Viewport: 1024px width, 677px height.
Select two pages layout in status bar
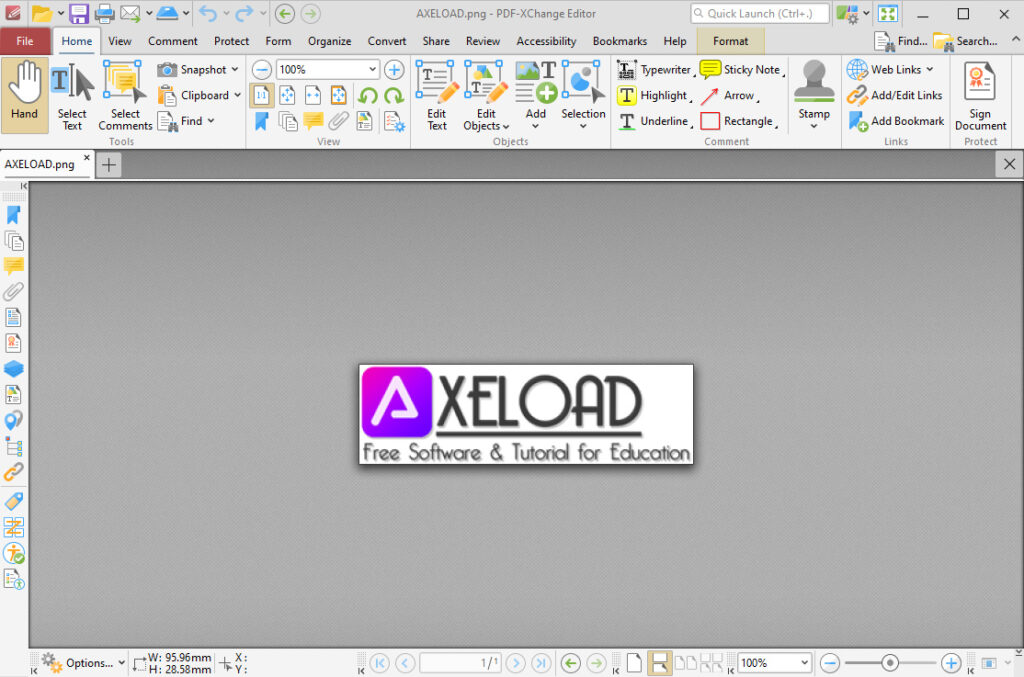[685, 663]
